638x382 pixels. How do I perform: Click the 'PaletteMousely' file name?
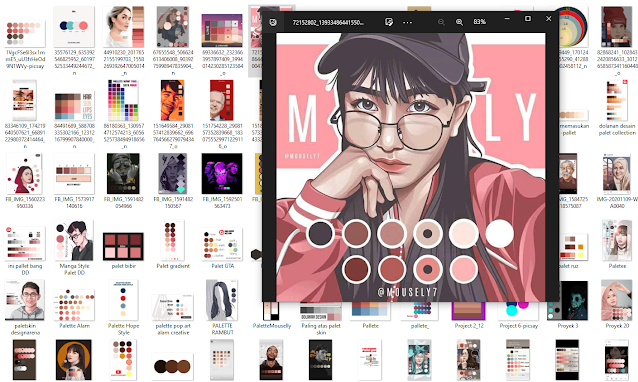click(272, 326)
